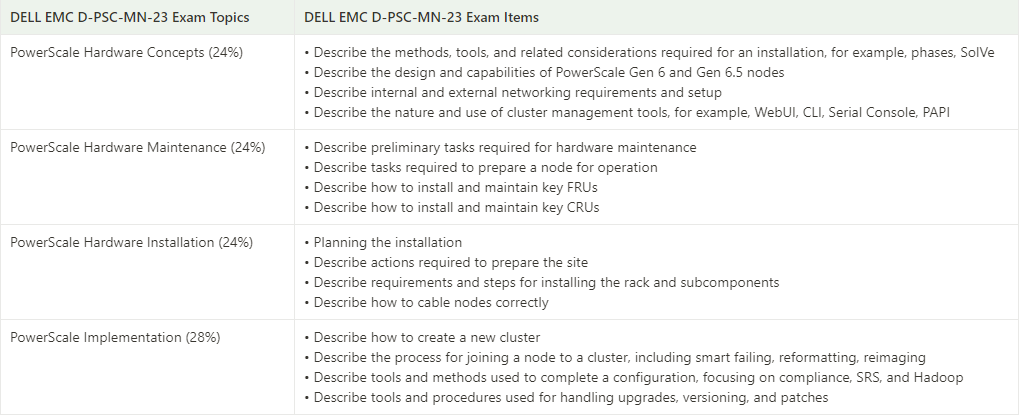This screenshot has width=1020, height=415.
Task: Select the PowerScale Hardware Concepts (24%) cell
Action: (x=147, y=82)
